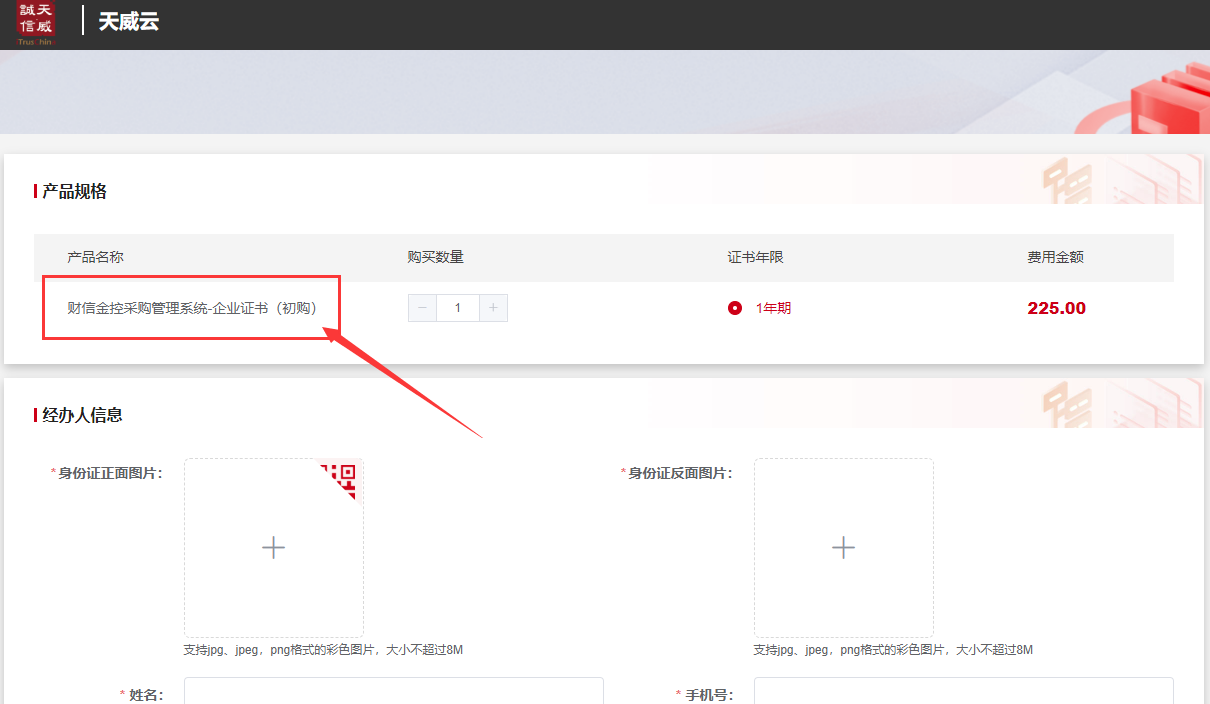This screenshot has height=704, width=1210.
Task: Click the 费用金额 column header
Action: click(x=1055, y=257)
